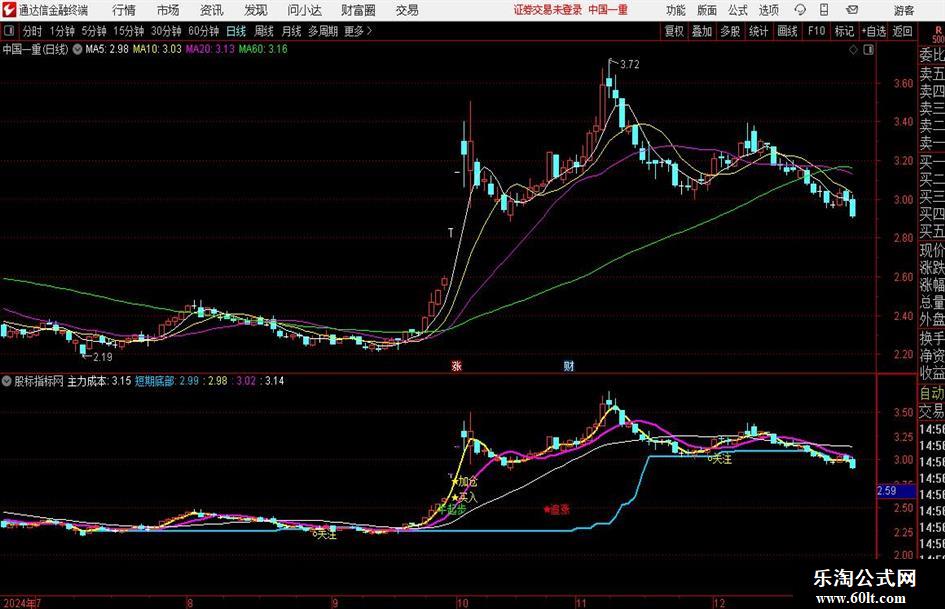Viewport: 945px width, 609px height.
Task: Open the 发现 menu
Action: (256, 10)
